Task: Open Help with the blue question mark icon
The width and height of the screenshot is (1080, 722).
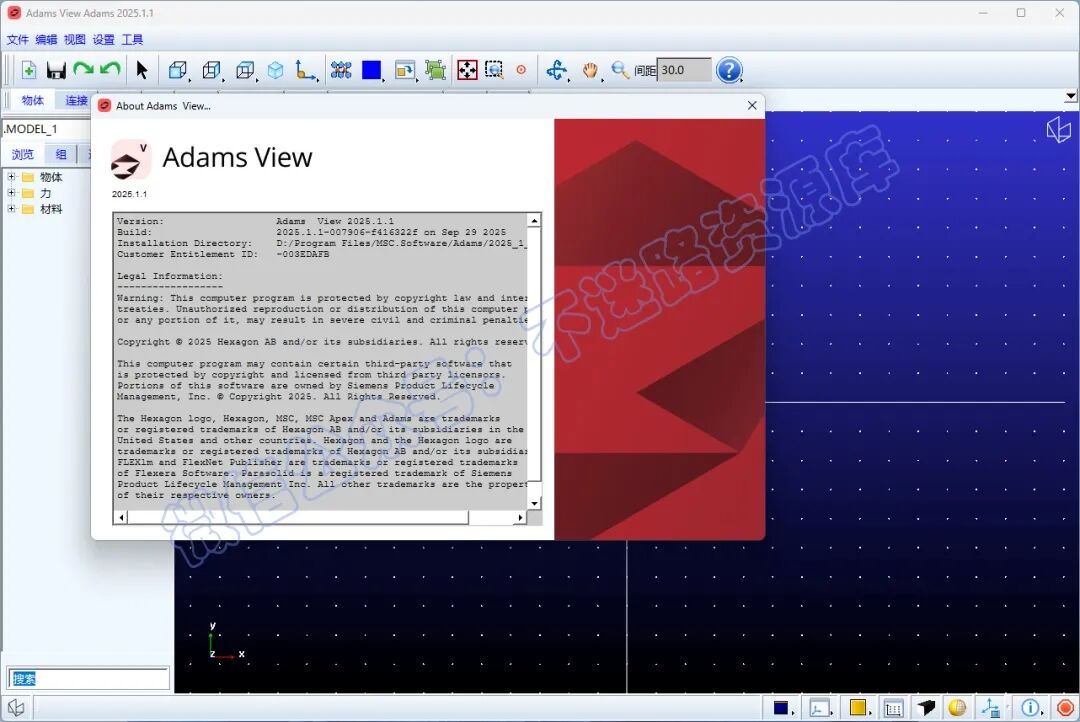Action: click(729, 70)
